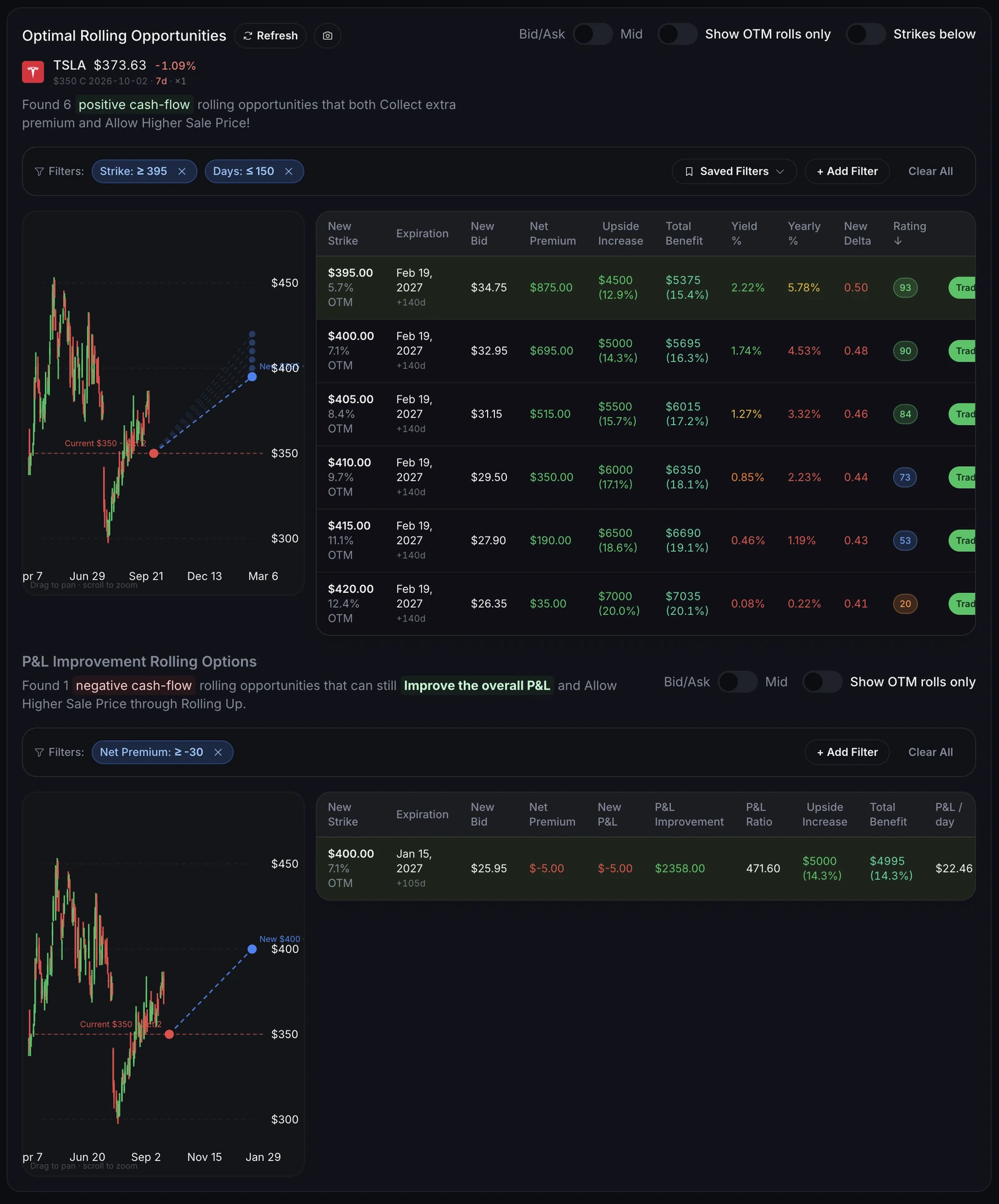
Task: Click Trade button for $410.00 strike
Action: (x=962, y=477)
